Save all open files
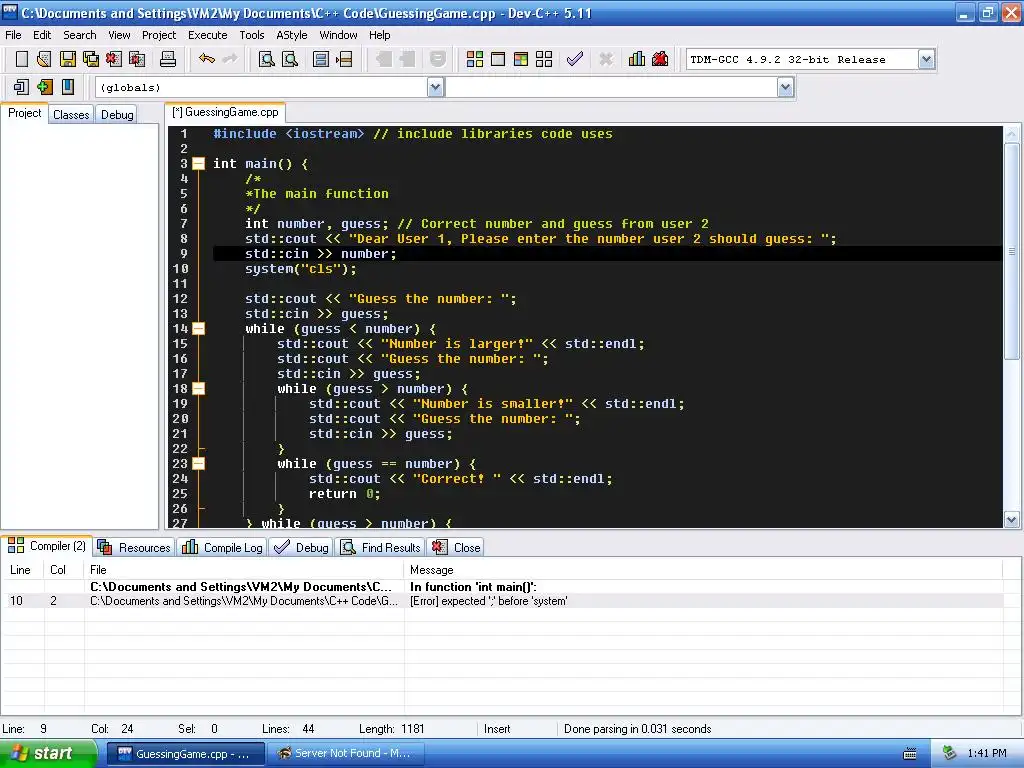Screen dimensions: 1024x768 [91, 59]
